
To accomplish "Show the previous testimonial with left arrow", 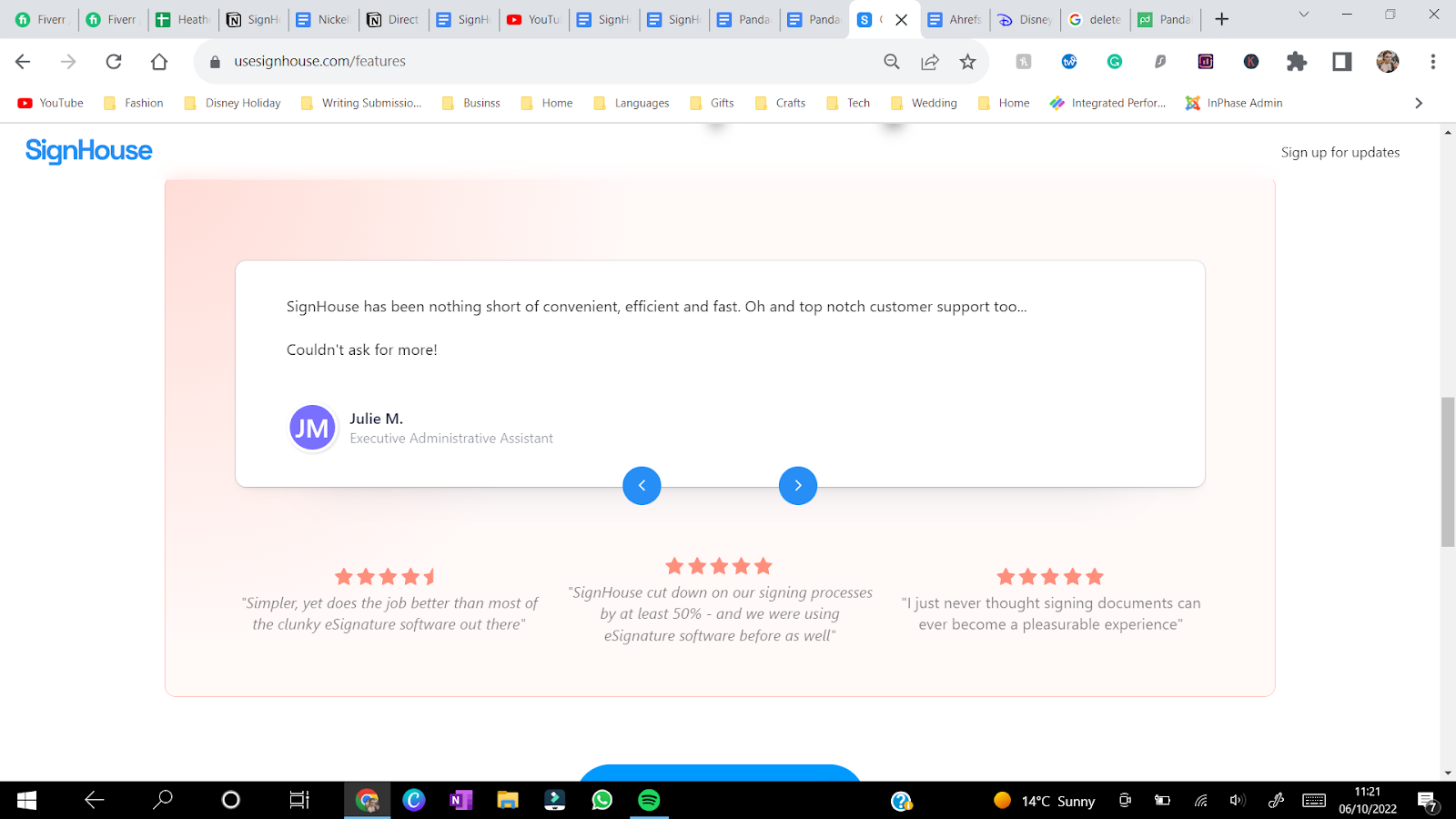I will [642, 485].
